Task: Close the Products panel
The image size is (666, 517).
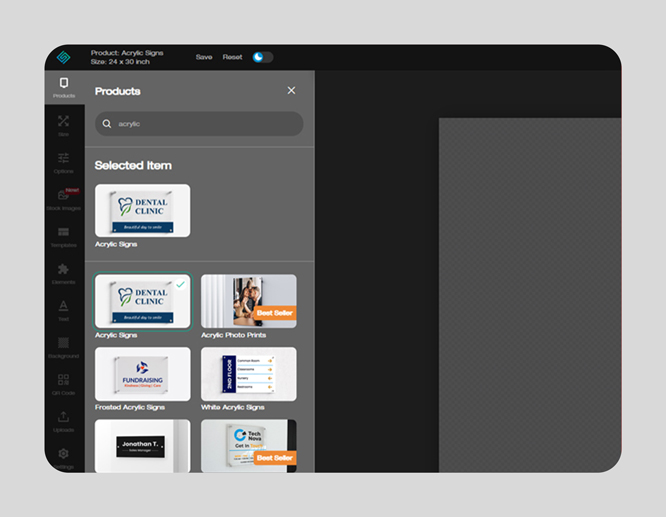Action: (291, 90)
